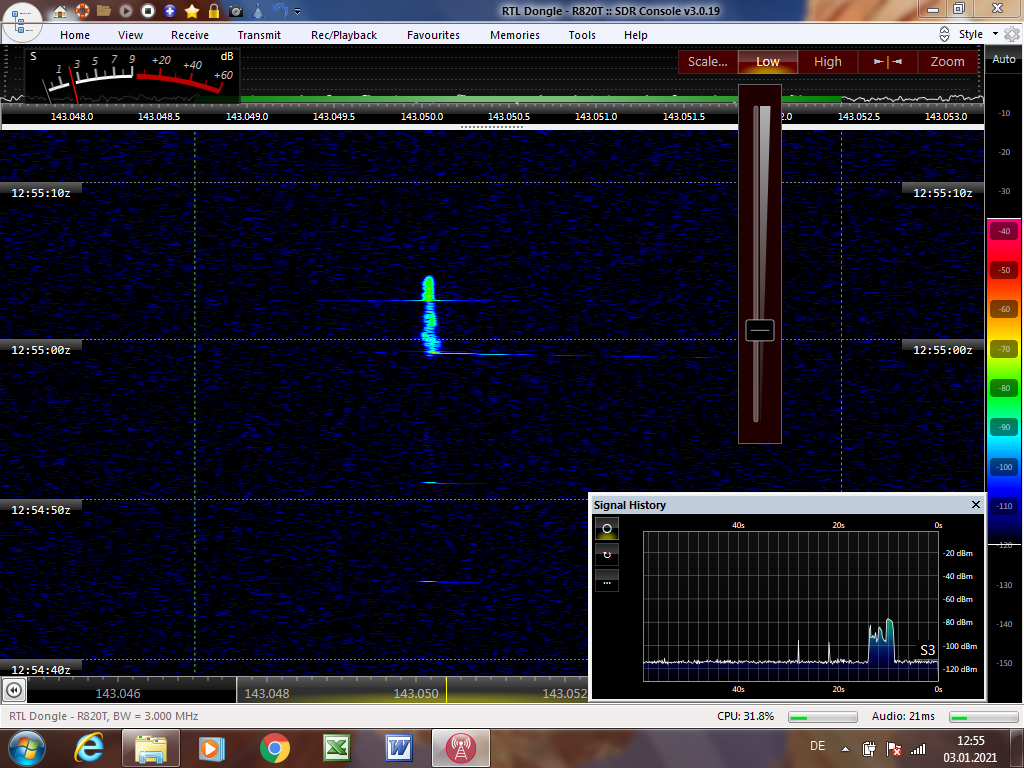1024x768 pixels.
Task: Stop the radio with stop icon
Action: tap(148, 11)
